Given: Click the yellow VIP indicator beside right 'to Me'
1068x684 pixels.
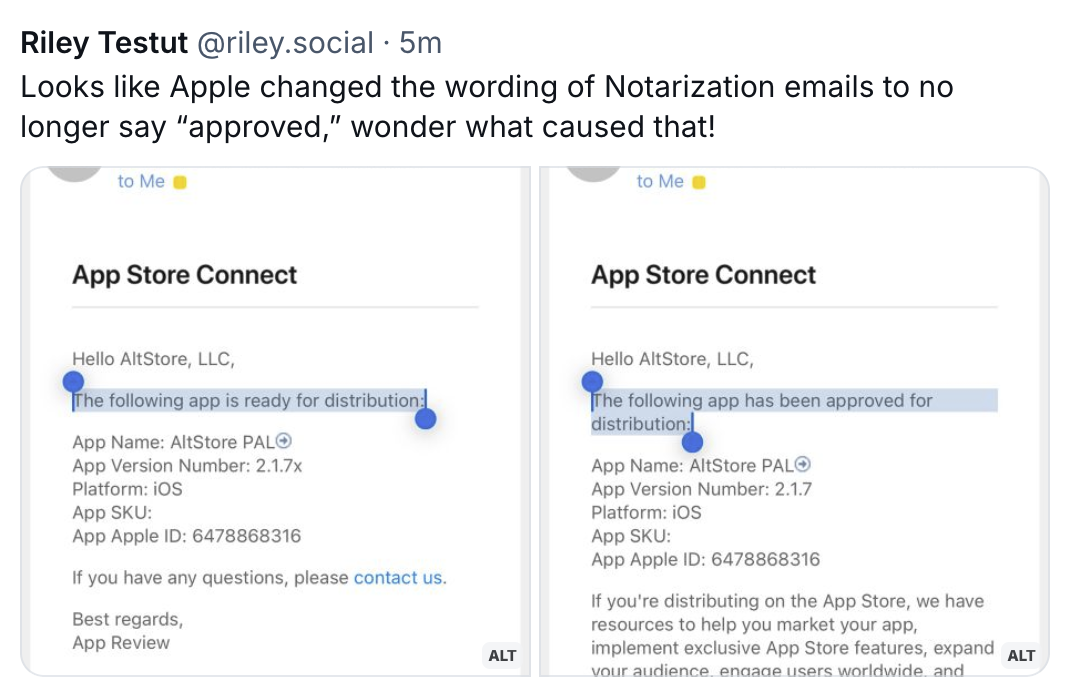Looking at the screenshot, I should pos(697,181).
